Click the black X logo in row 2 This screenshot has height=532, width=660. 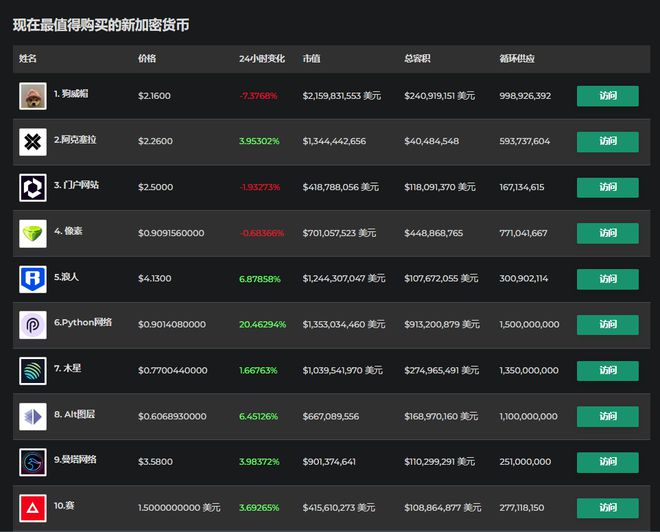point(33,142)
